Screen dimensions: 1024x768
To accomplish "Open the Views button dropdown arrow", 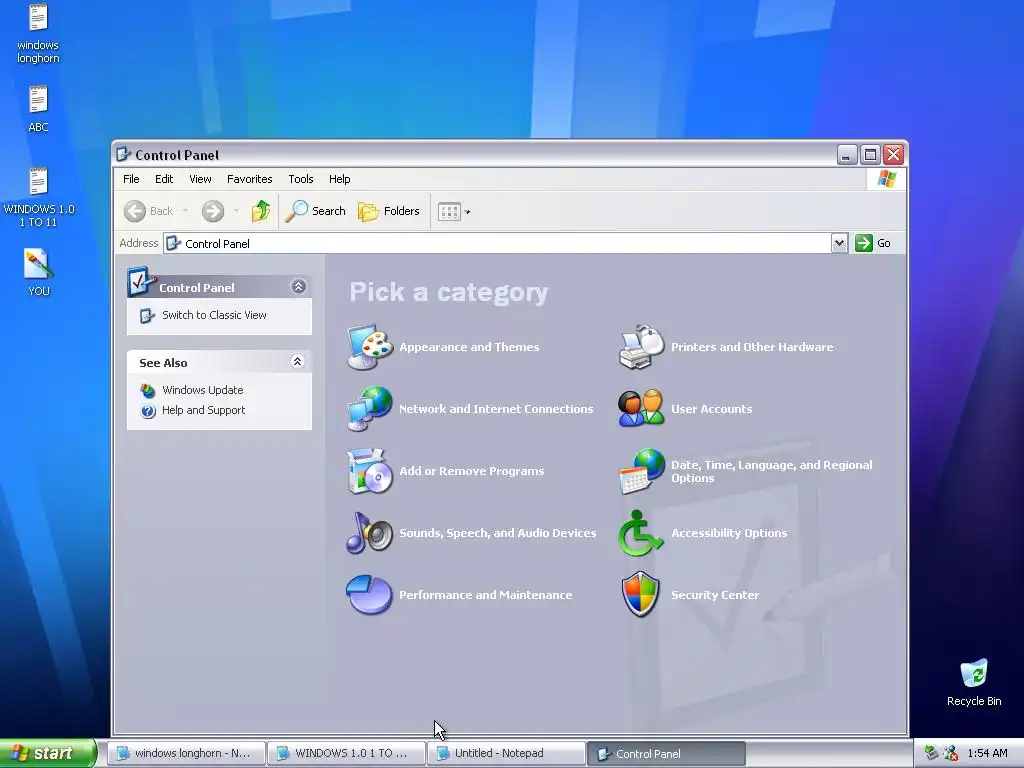I will 468,212.
